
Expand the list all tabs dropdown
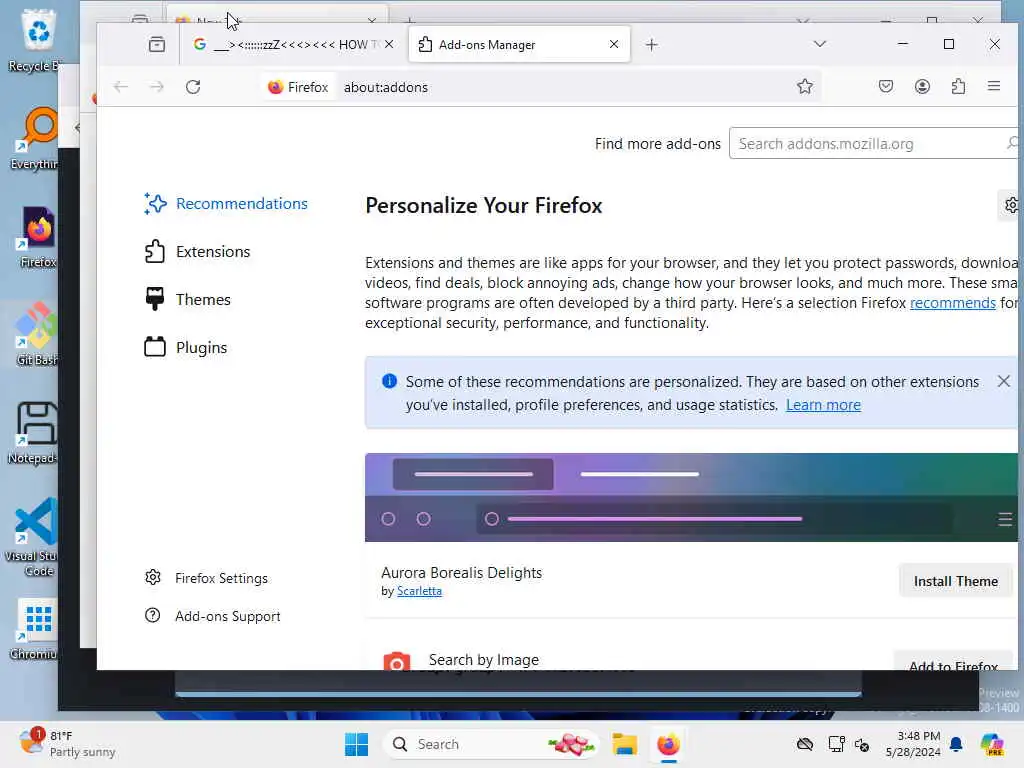click(x=820, y=44)
